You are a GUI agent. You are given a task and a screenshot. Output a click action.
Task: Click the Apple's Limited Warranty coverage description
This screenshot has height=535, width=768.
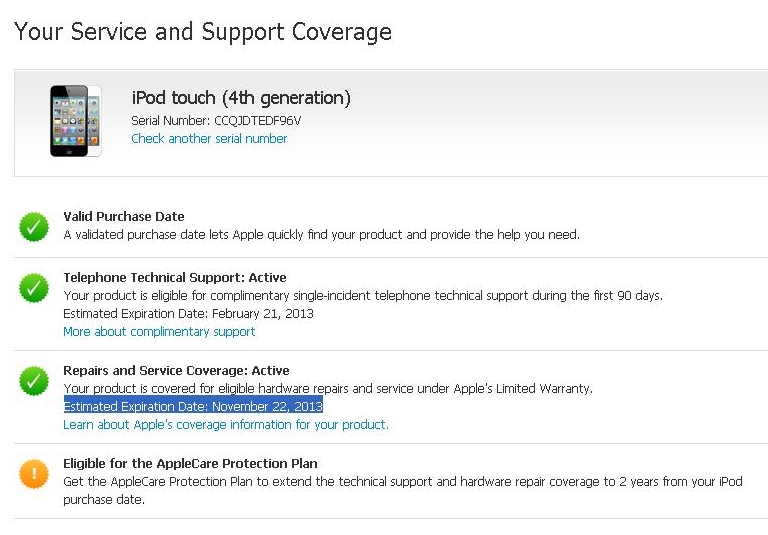328,388
